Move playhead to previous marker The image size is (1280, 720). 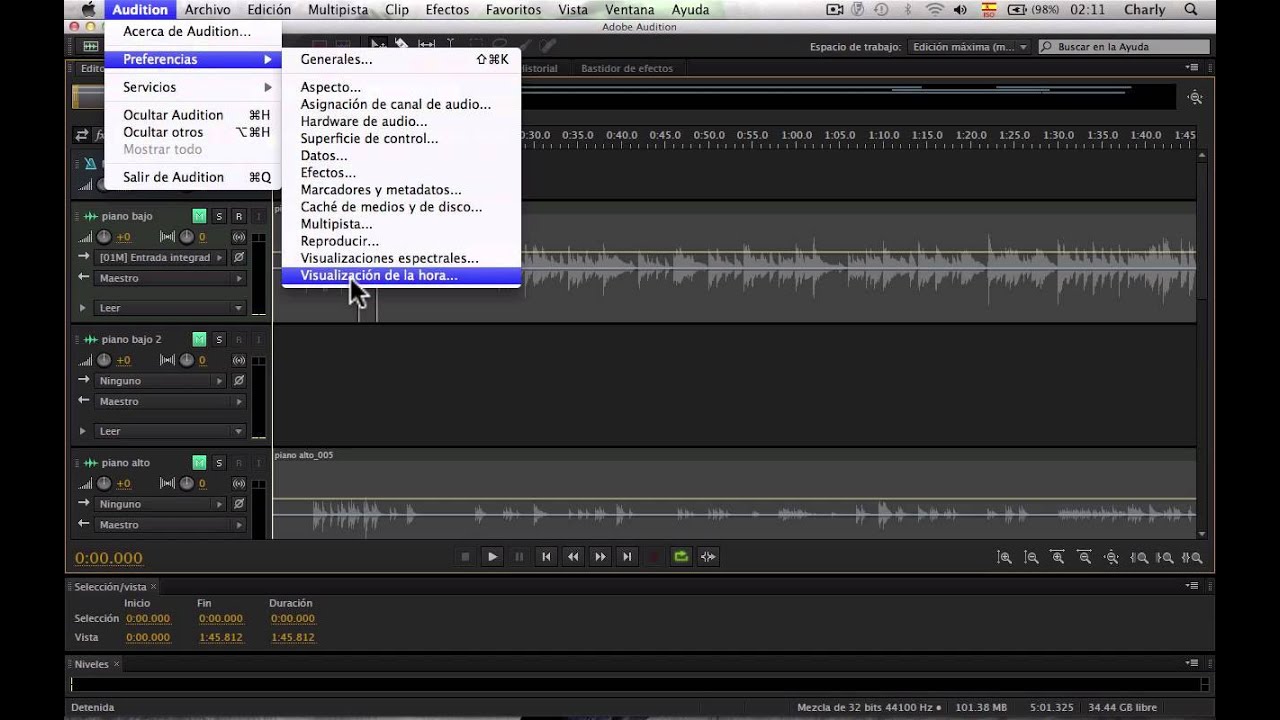pos(546,557)
